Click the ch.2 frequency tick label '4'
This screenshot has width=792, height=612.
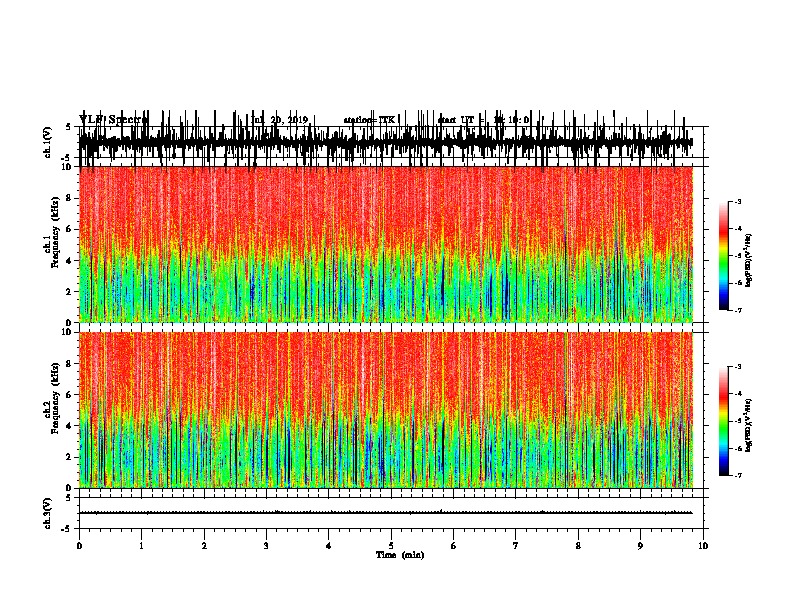tap(70, 426)
